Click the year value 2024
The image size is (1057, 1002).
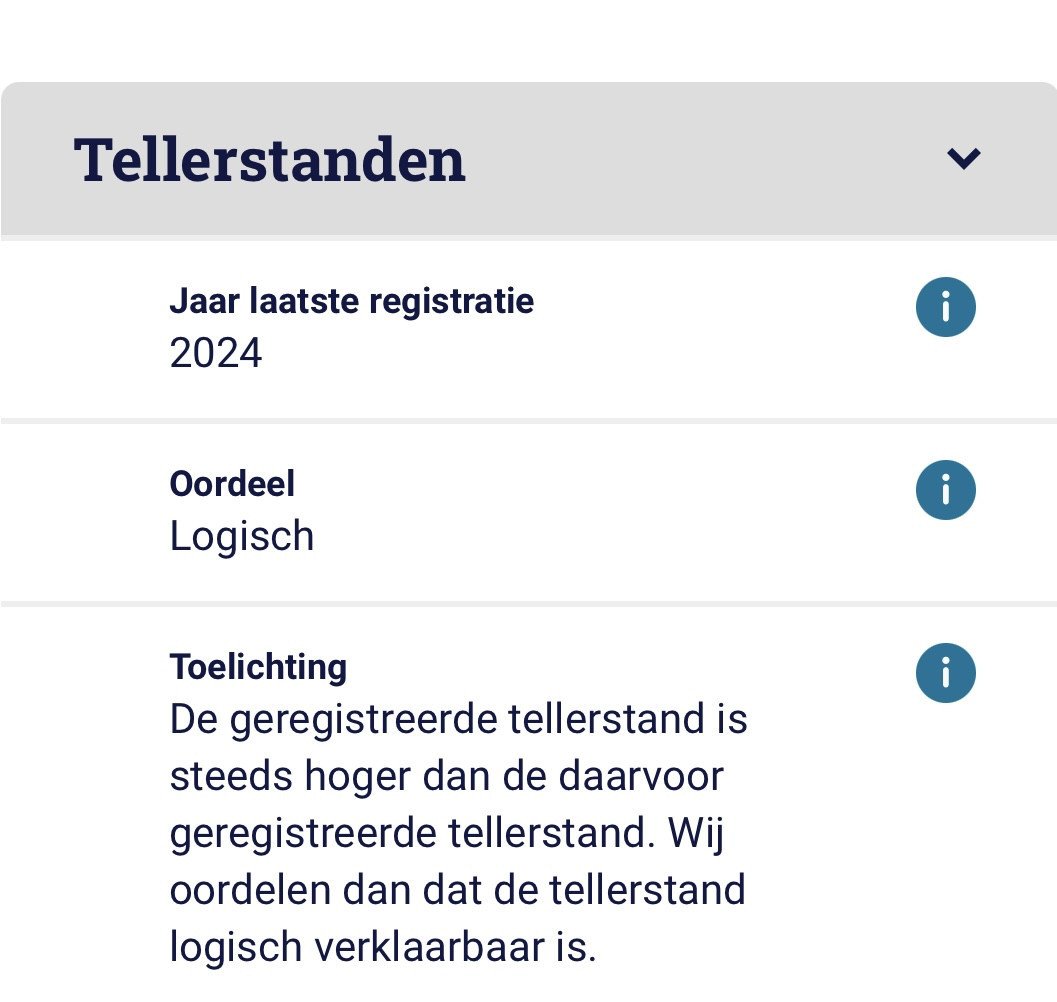[x=216, y=353]
